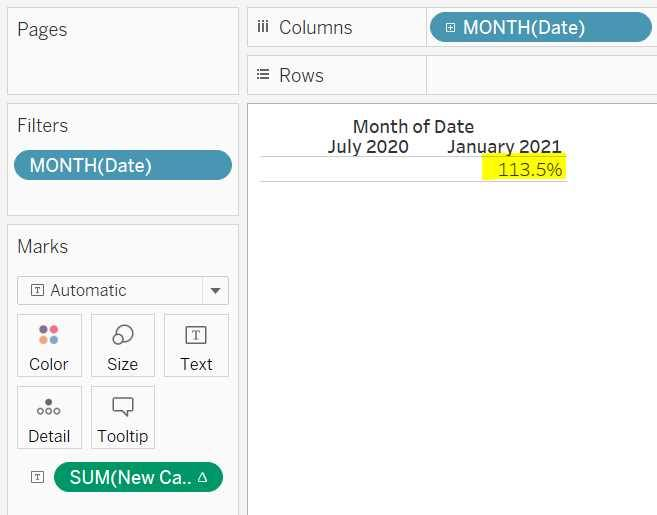Click the Color button on the Marks card
Screen dimensions: 657x515
(x=48, y=346)
